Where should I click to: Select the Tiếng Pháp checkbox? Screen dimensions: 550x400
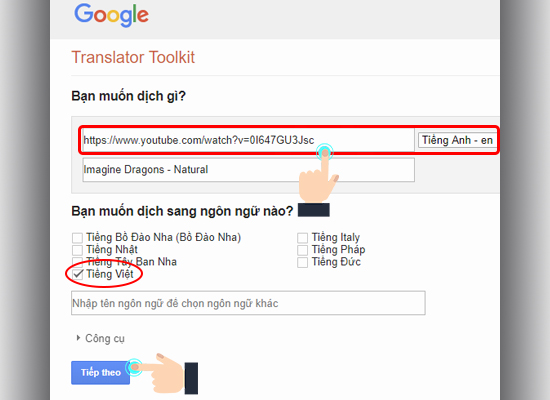click(302, 250)
